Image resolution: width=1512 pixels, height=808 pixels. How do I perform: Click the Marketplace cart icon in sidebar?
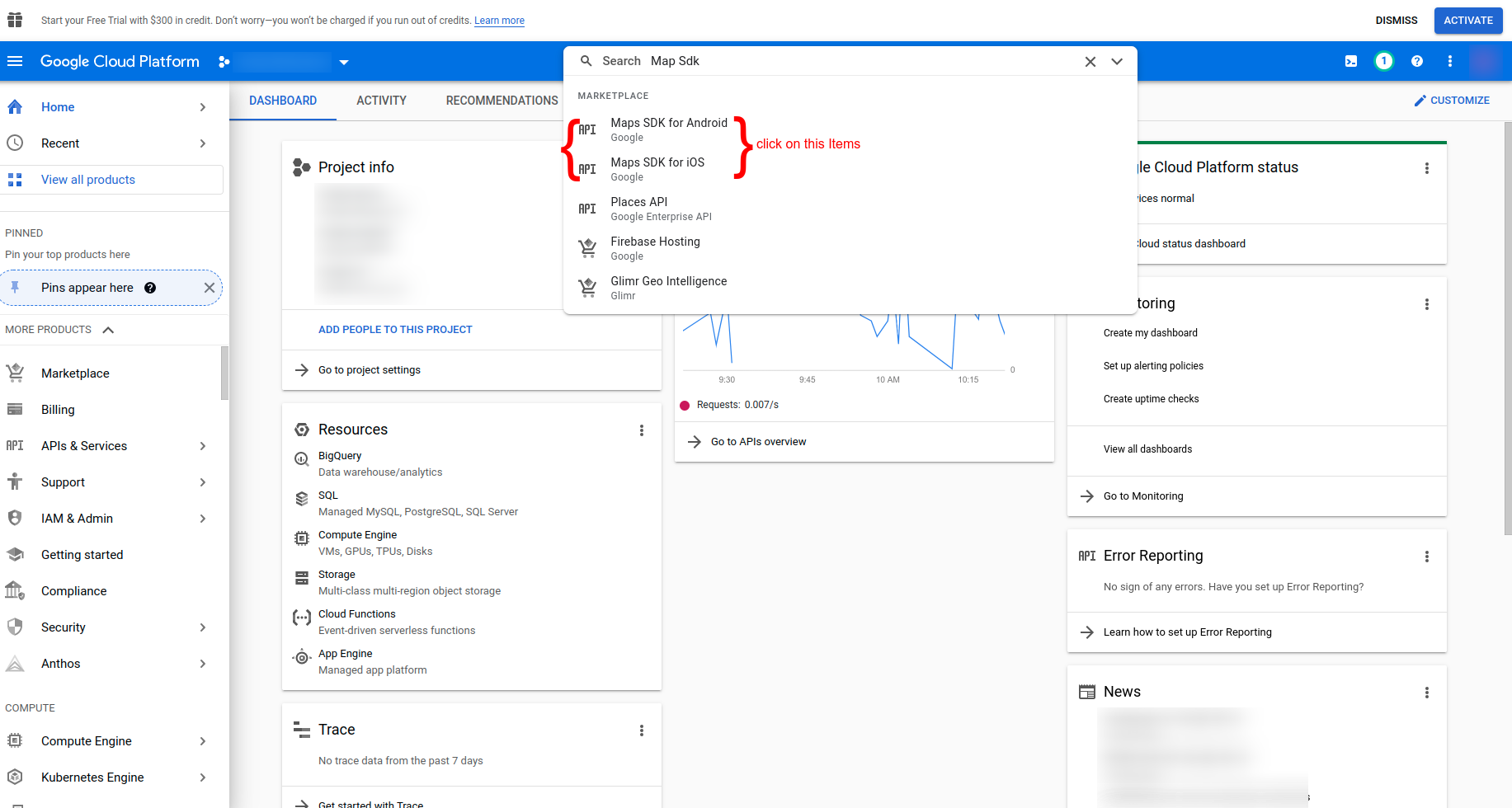pyautogui.click(x=15, y=373)
